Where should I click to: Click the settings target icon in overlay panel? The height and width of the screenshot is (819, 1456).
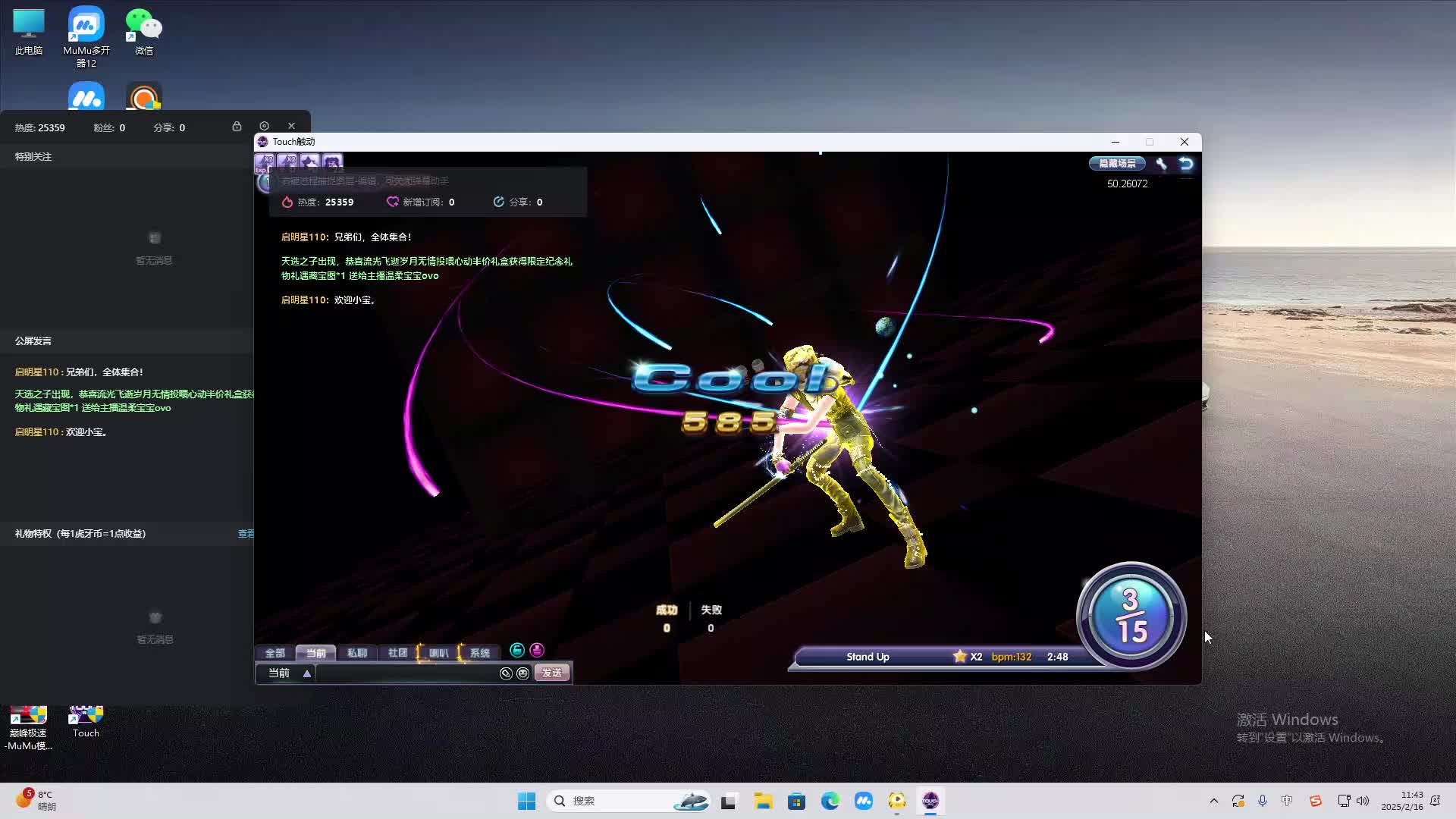pyautogui.click(x=264, y=126)
